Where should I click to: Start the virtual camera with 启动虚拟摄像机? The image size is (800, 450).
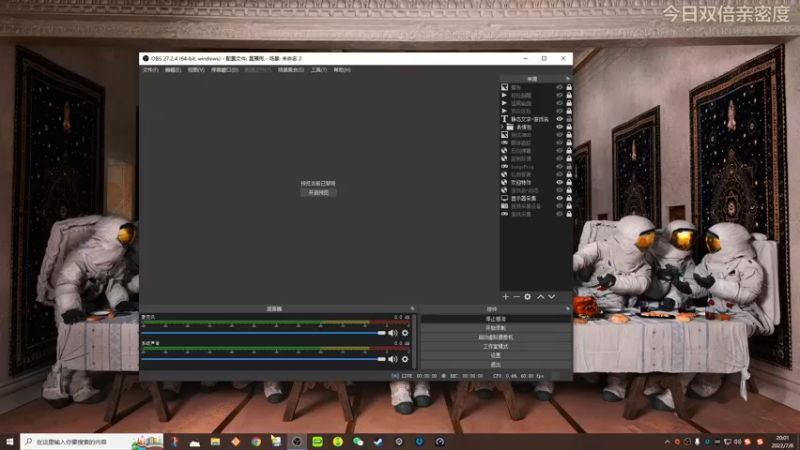coord(495,337)
